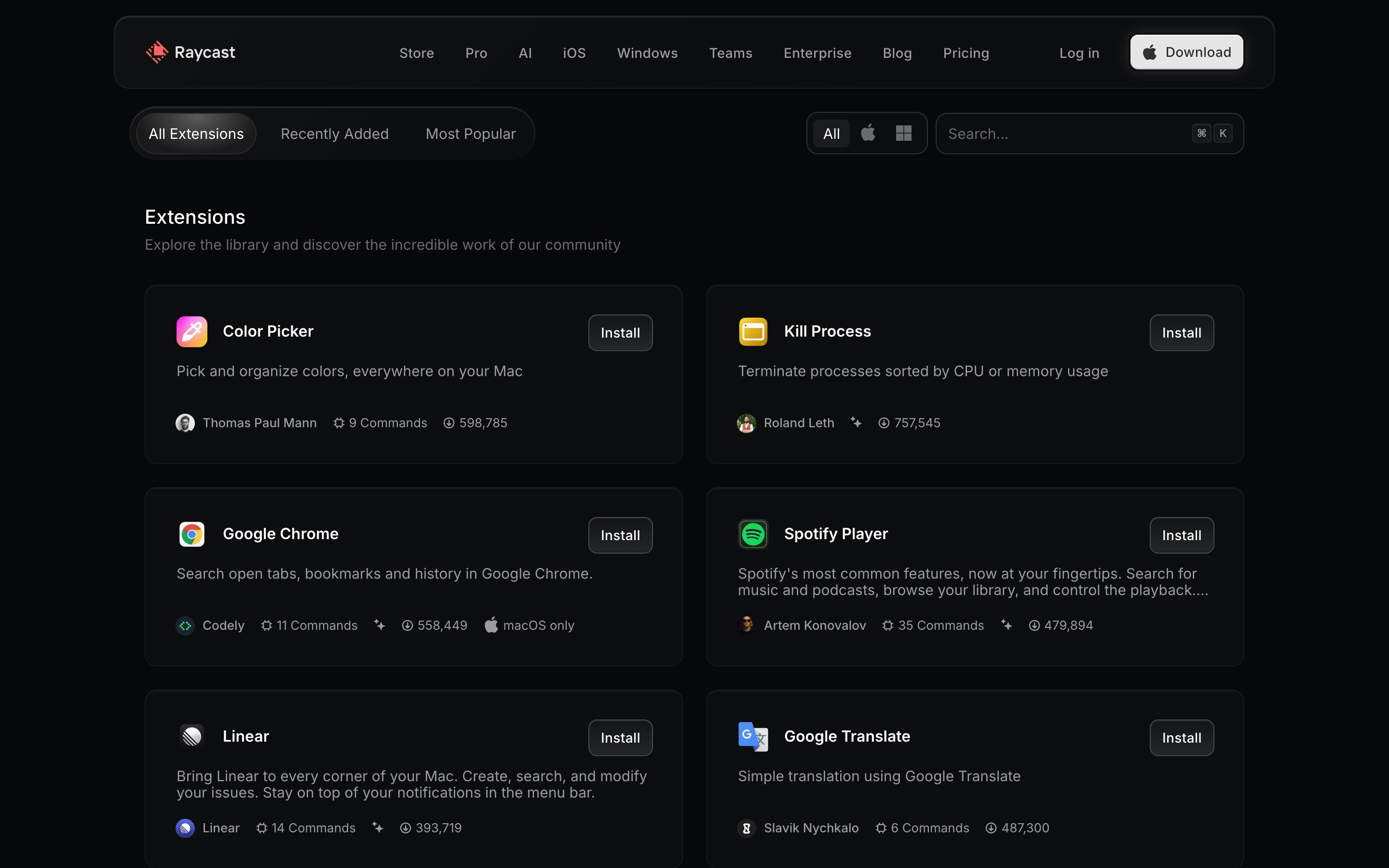The image size is (1389, 868).
Task: Click the 14 Commands label
Action: 313,828
